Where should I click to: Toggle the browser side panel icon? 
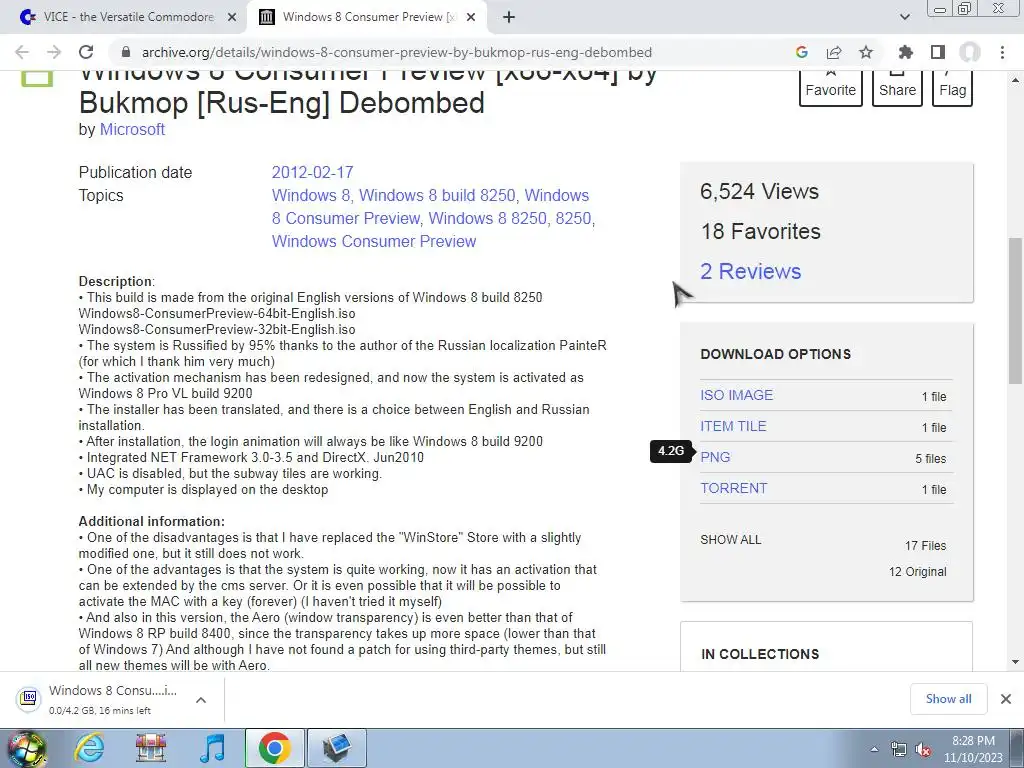pyautogui.click(x=938, y=52)
